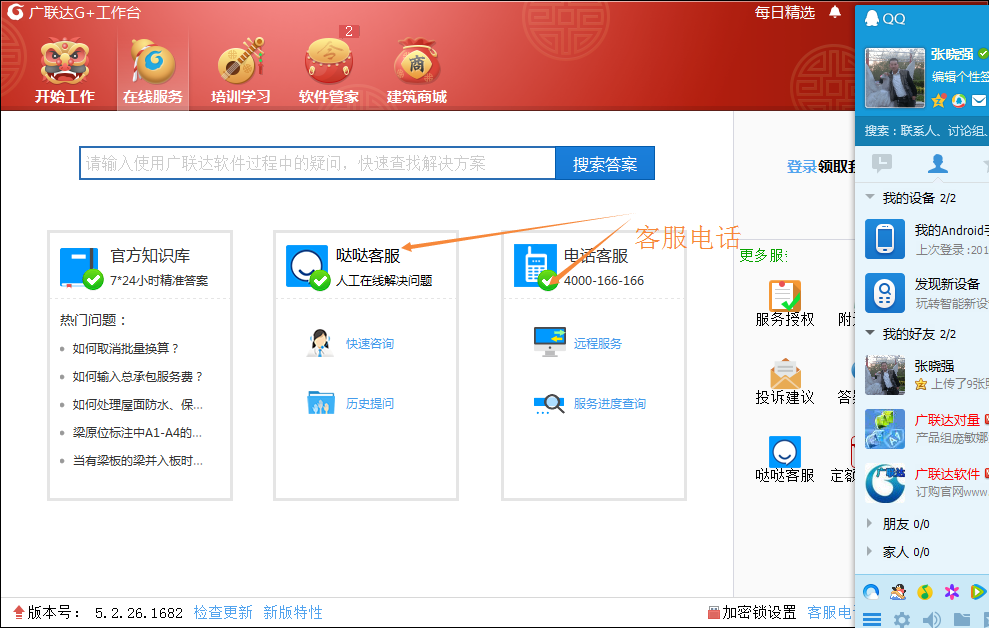Click the 4000-166-166 phone number
The height and width of the screenshot is (628, 989).
[x=604, y=281]
